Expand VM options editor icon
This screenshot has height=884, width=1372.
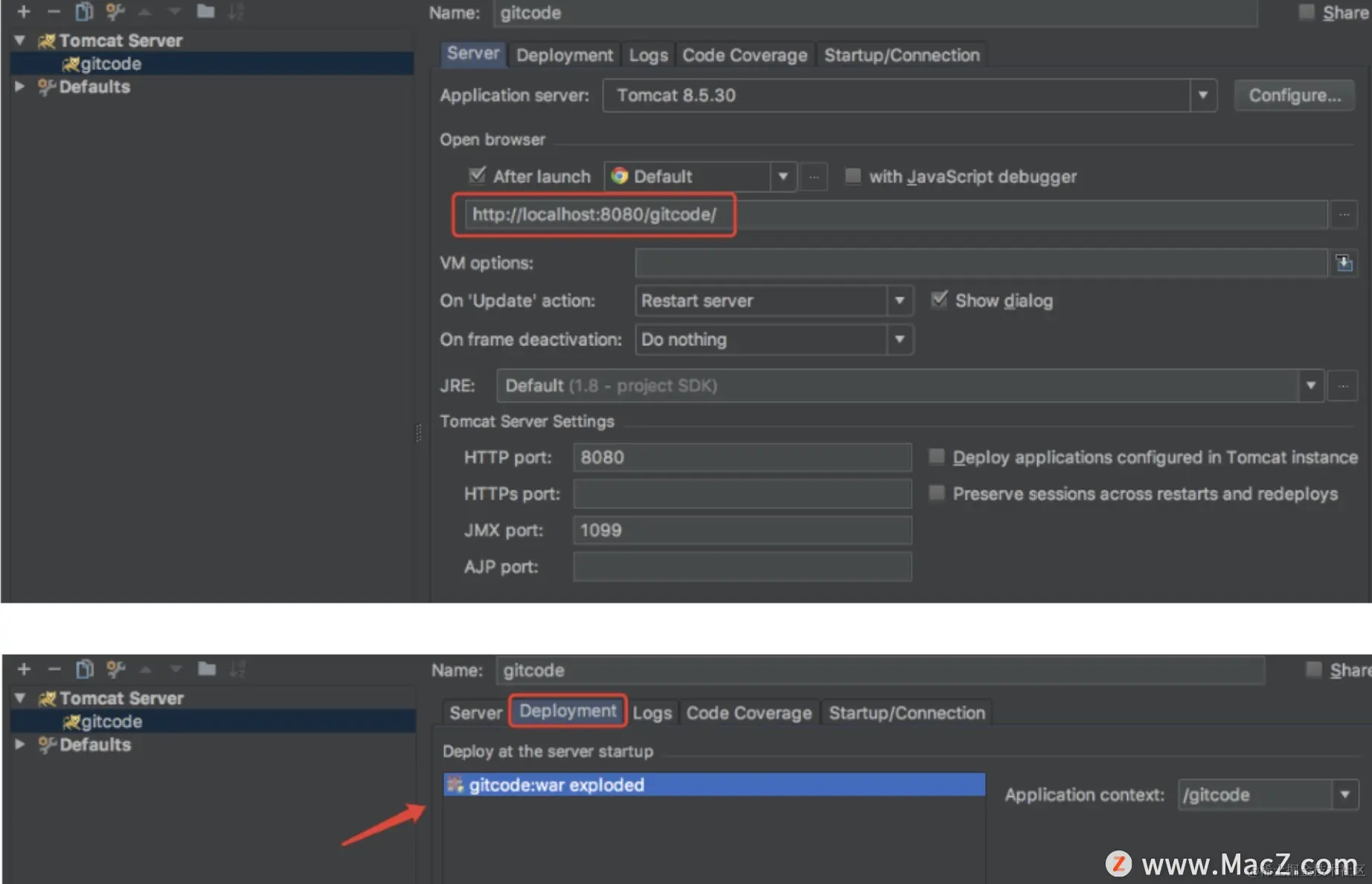point(1344,263)
